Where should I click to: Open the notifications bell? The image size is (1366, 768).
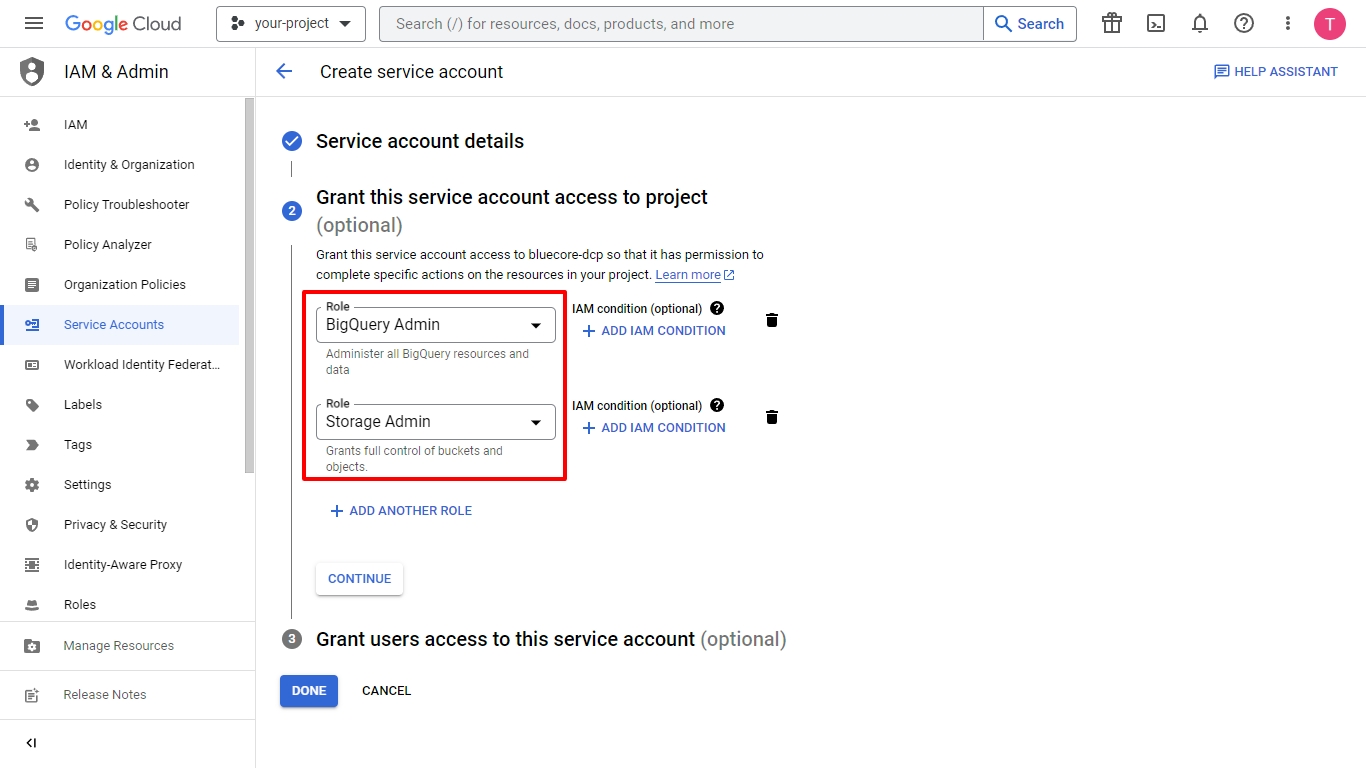pos(1200,24)
